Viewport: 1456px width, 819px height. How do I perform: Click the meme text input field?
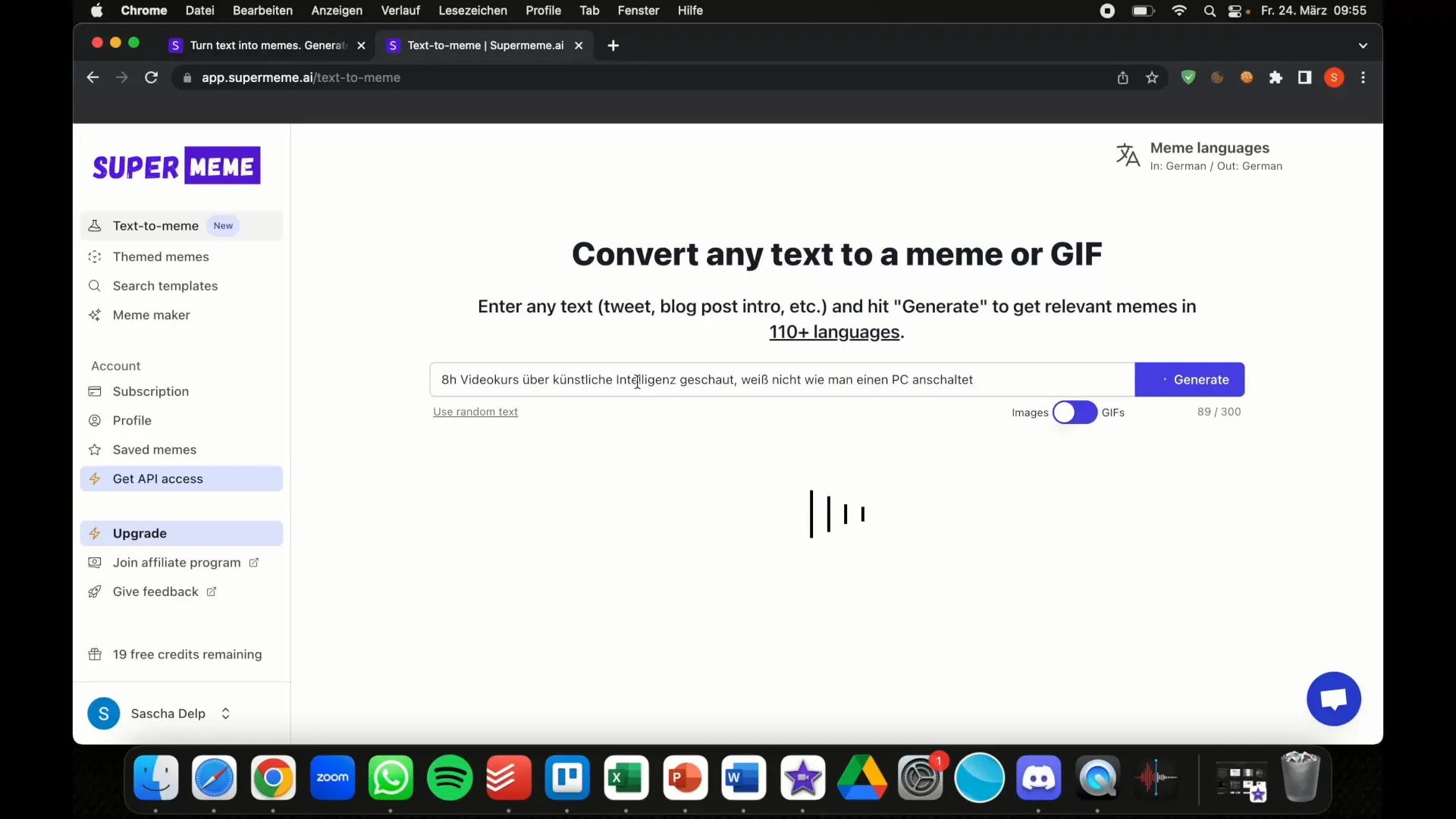pyautogui.click(x=783, y=379)
